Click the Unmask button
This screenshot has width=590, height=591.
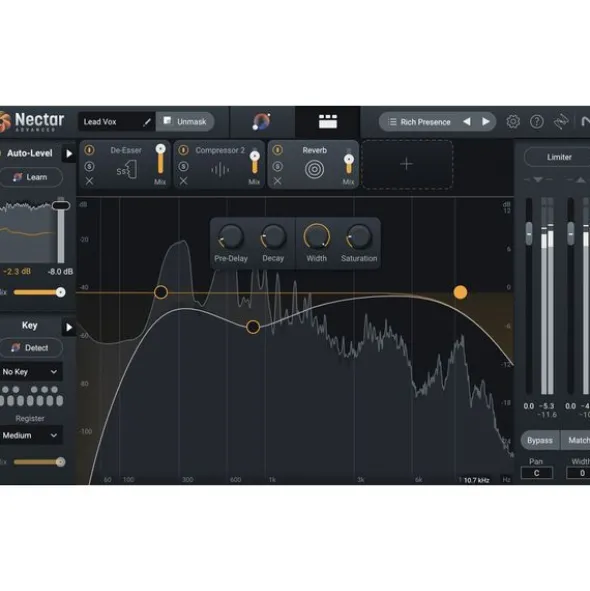pos(185,121)
